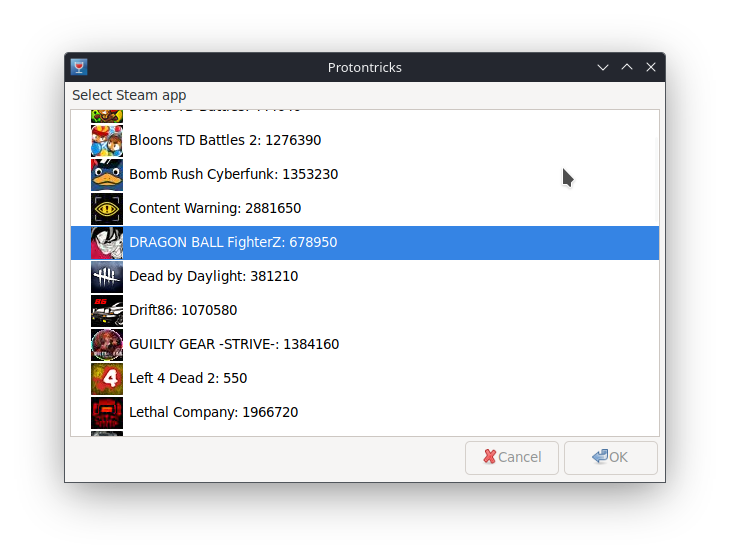Viewport: 730px width, 559px height.
Task: Select Bomb Rush Cyberfunk: 1353230
Action: coord(365,174)
